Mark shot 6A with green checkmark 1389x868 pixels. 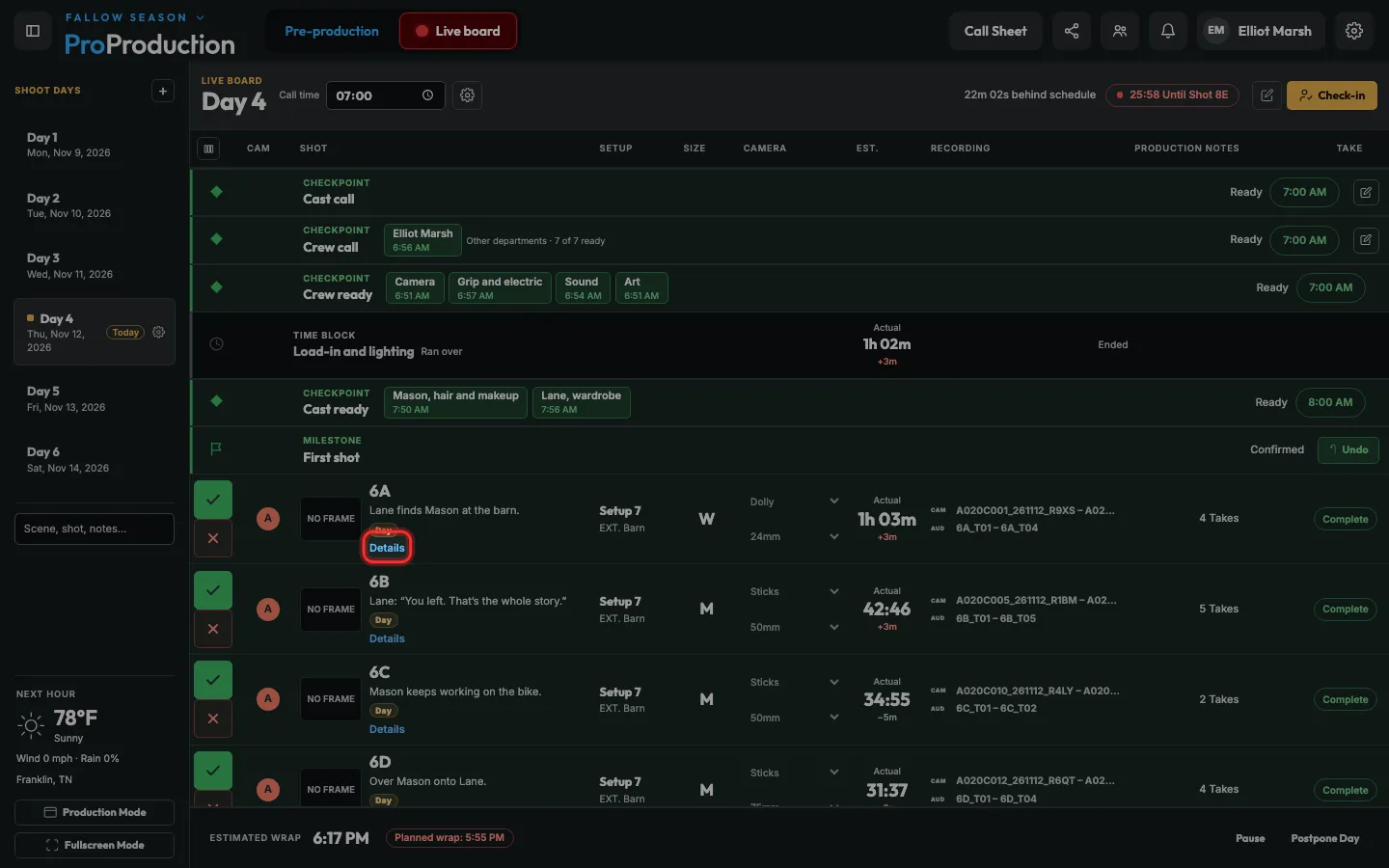tap(213, 500)
